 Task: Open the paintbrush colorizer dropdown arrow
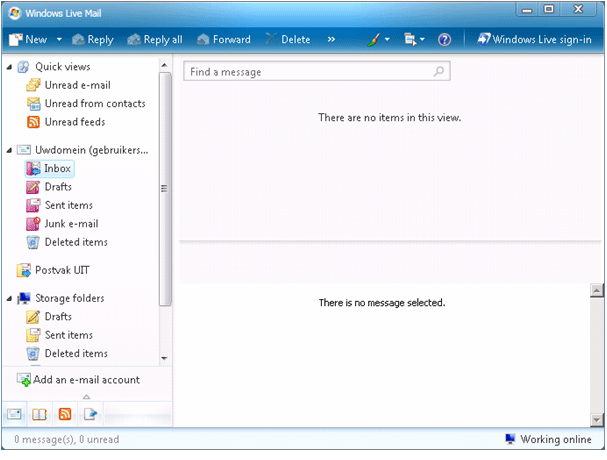[387, 39]
